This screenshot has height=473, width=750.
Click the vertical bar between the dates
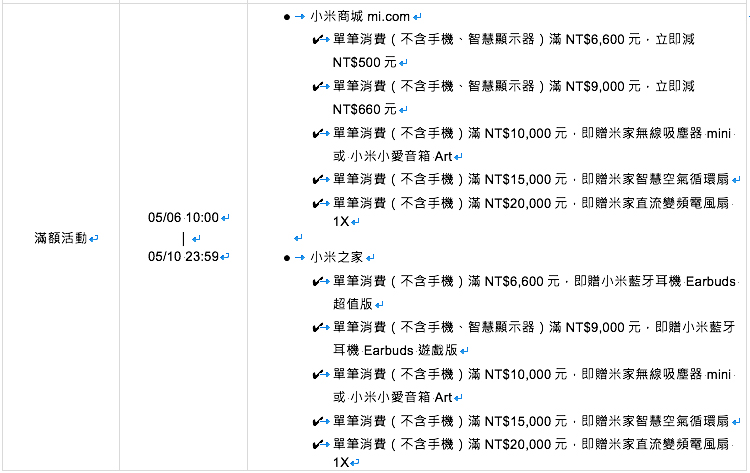[x=184, y=238]
